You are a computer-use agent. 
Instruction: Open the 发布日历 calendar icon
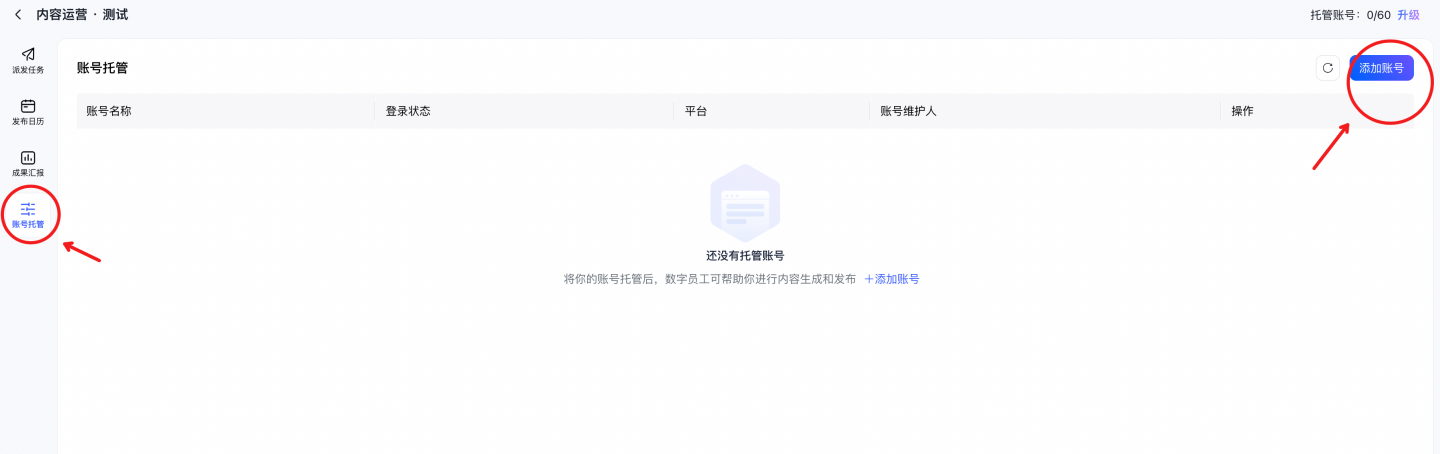pos(28,106)
